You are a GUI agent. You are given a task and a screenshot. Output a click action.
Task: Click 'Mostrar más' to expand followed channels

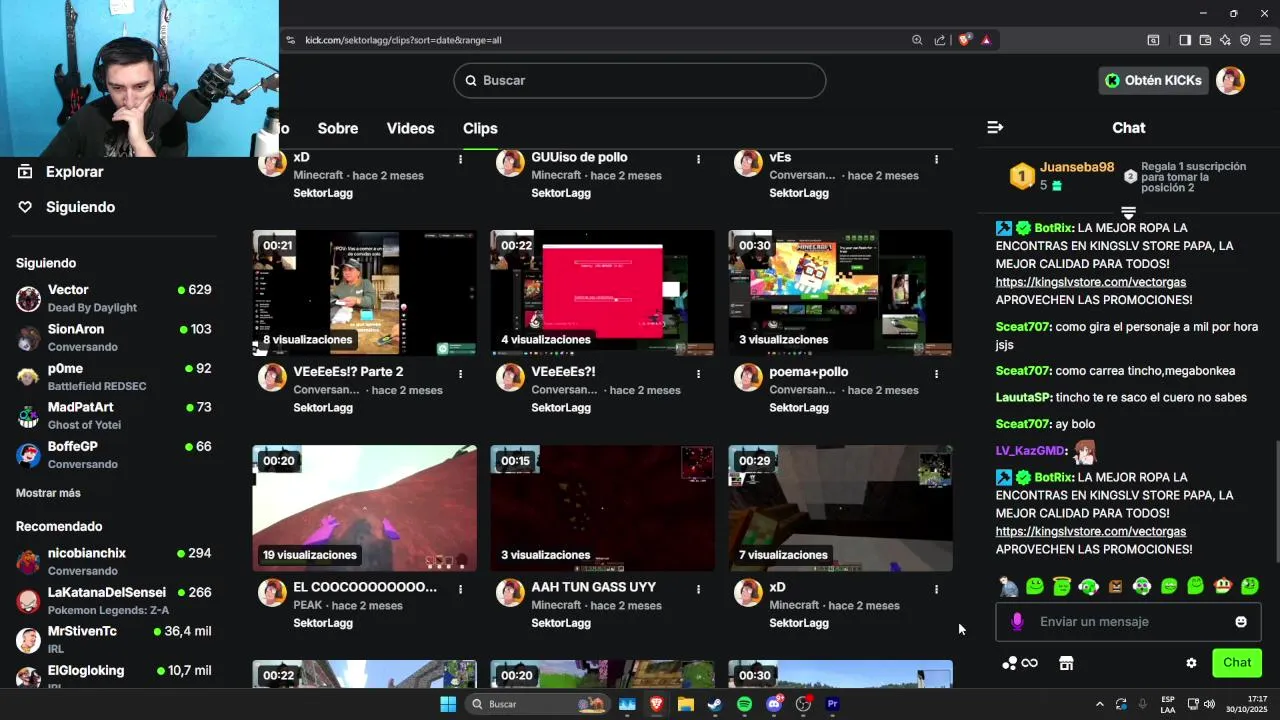click(x=48, y=493)
